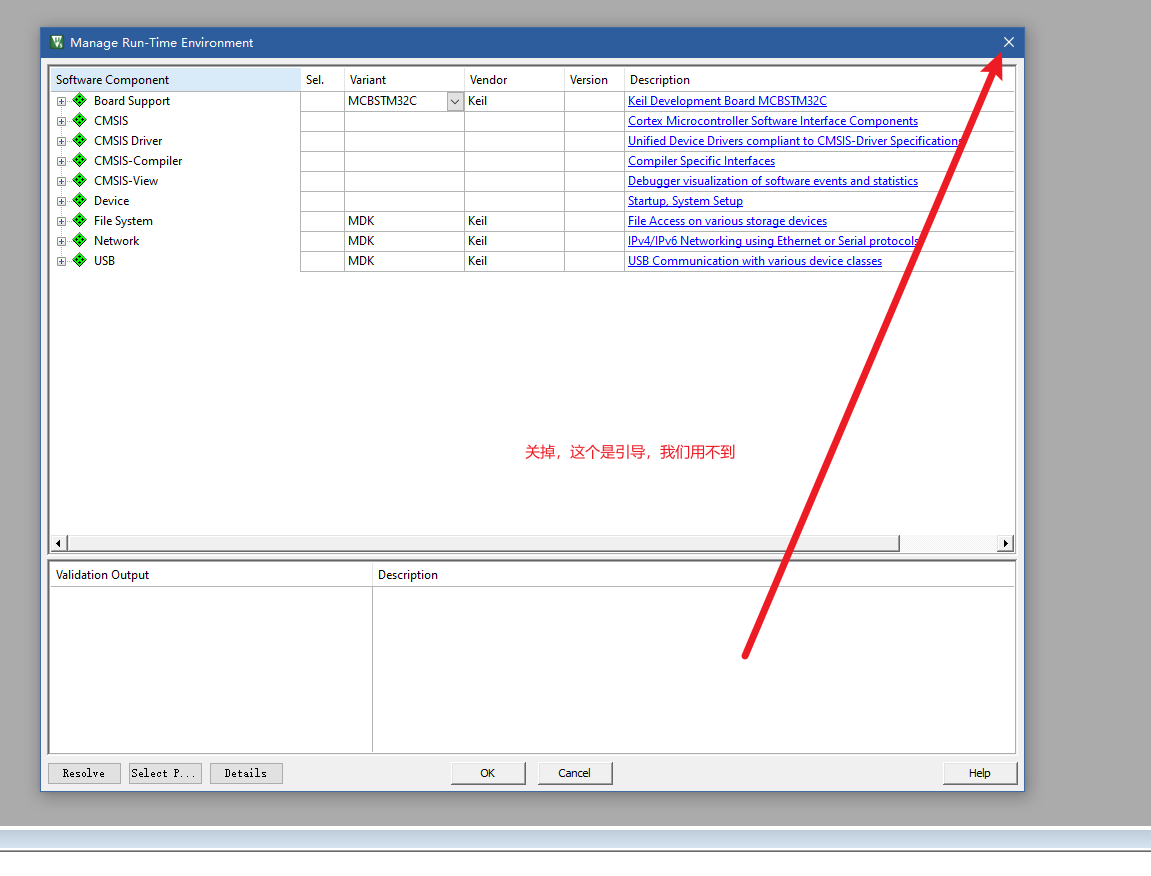The width and height of the screenshot is (1151, 876).
Task: Expand the File System tree node
Action: click(x=62, y=221)
